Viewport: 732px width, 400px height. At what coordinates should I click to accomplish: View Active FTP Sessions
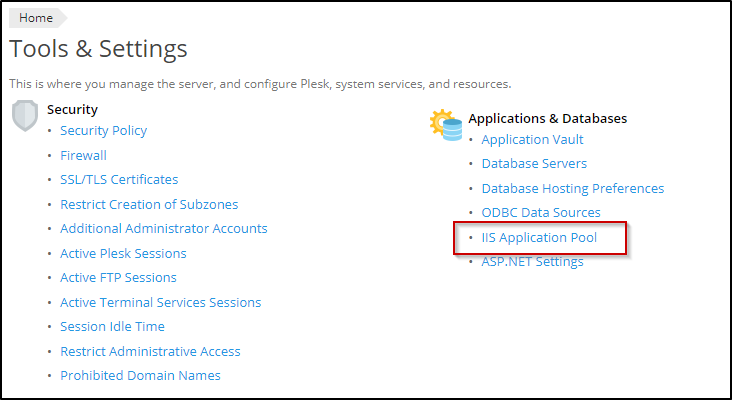point(118,278)
